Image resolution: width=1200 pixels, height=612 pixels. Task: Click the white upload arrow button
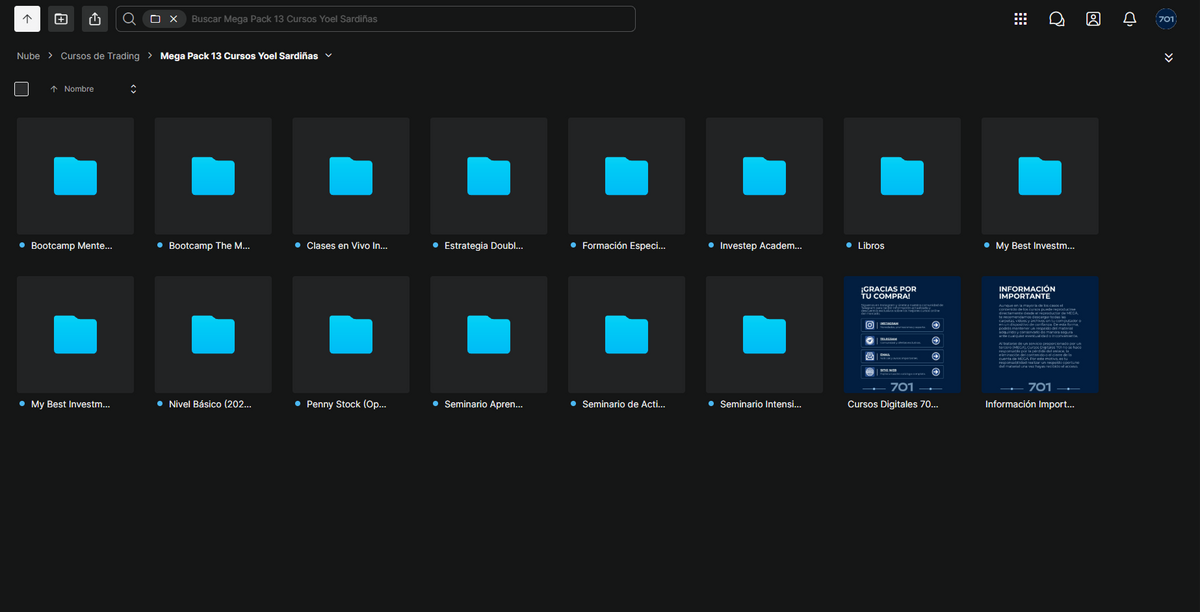(27, 19)
